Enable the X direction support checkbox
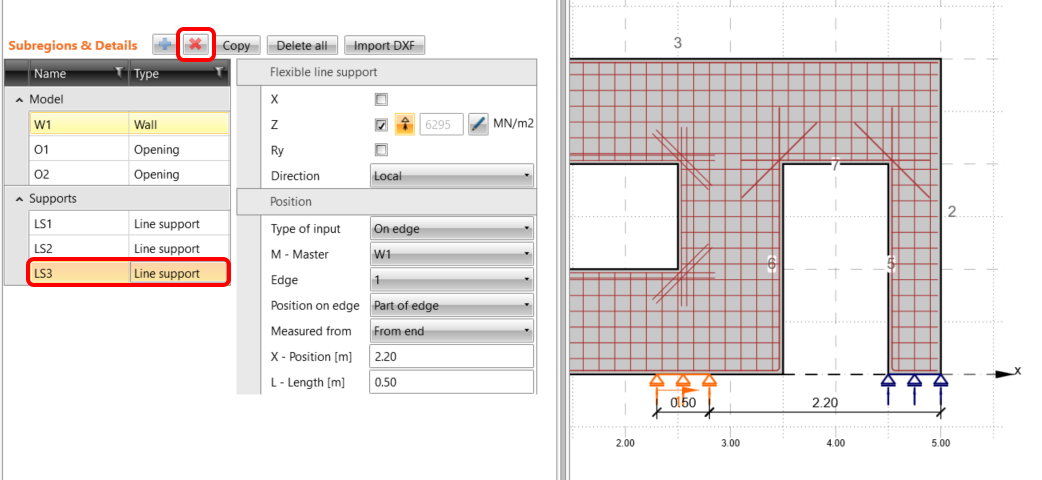Viewport: 1042px width, 480px height. coord(380,99)
